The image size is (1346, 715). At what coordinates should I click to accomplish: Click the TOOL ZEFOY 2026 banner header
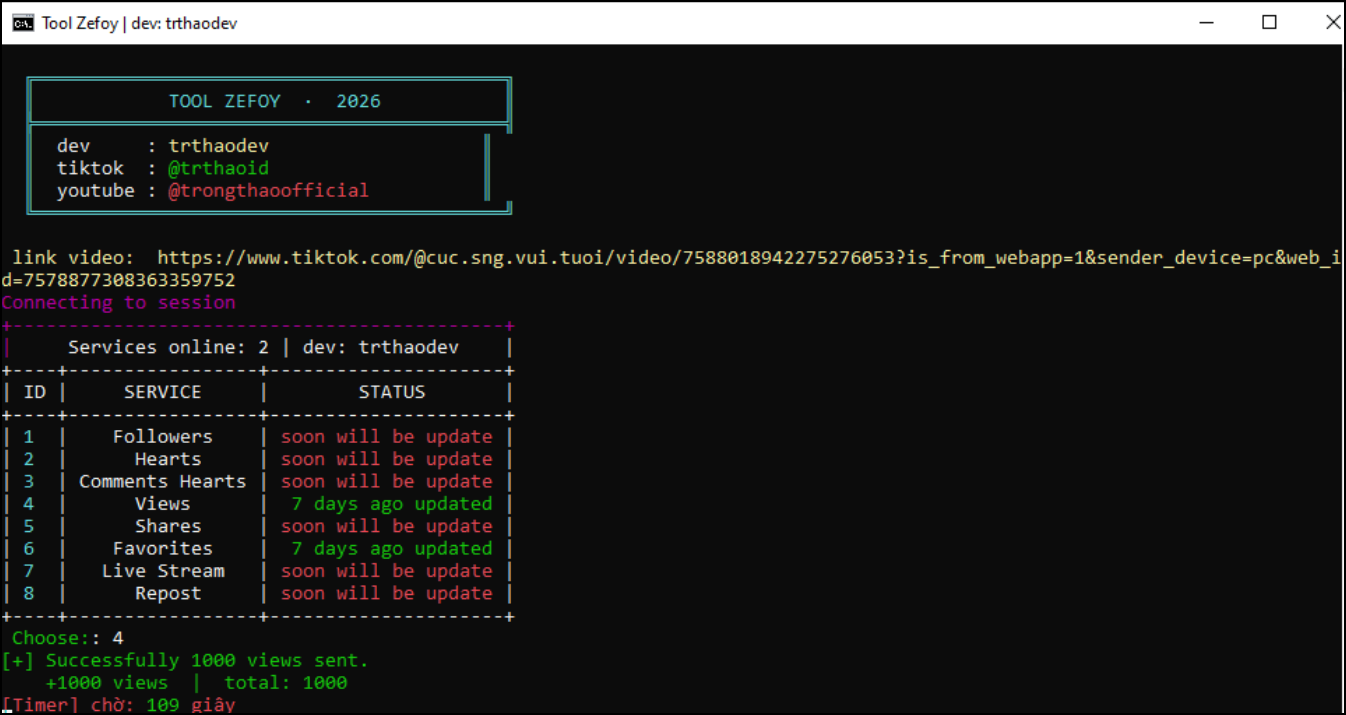pos(275,101)
